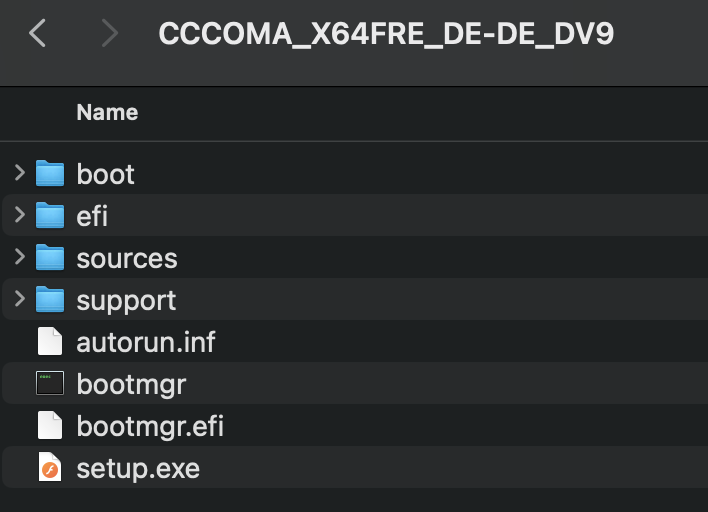Click the CCCOMA_X64FRE_DE-DE_DV9 window title
Image resolution: width=708 pixels, height=512 pixels.
[386, 34]
